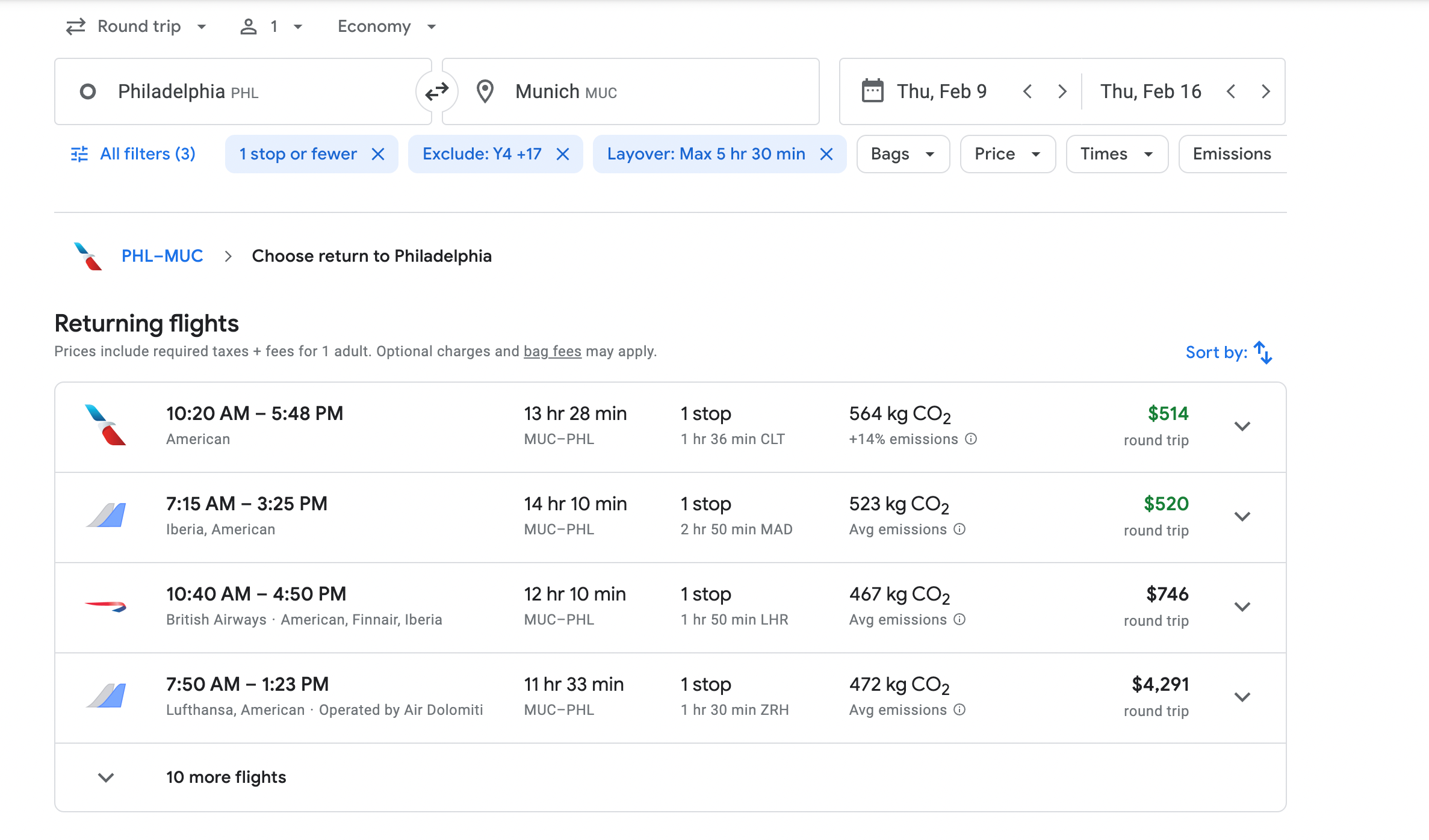Clear the 'Layover: Max 5 hr 30 min' filter
The width and height of the screenshot is (1429, 840).
click(x=826, y=154)
